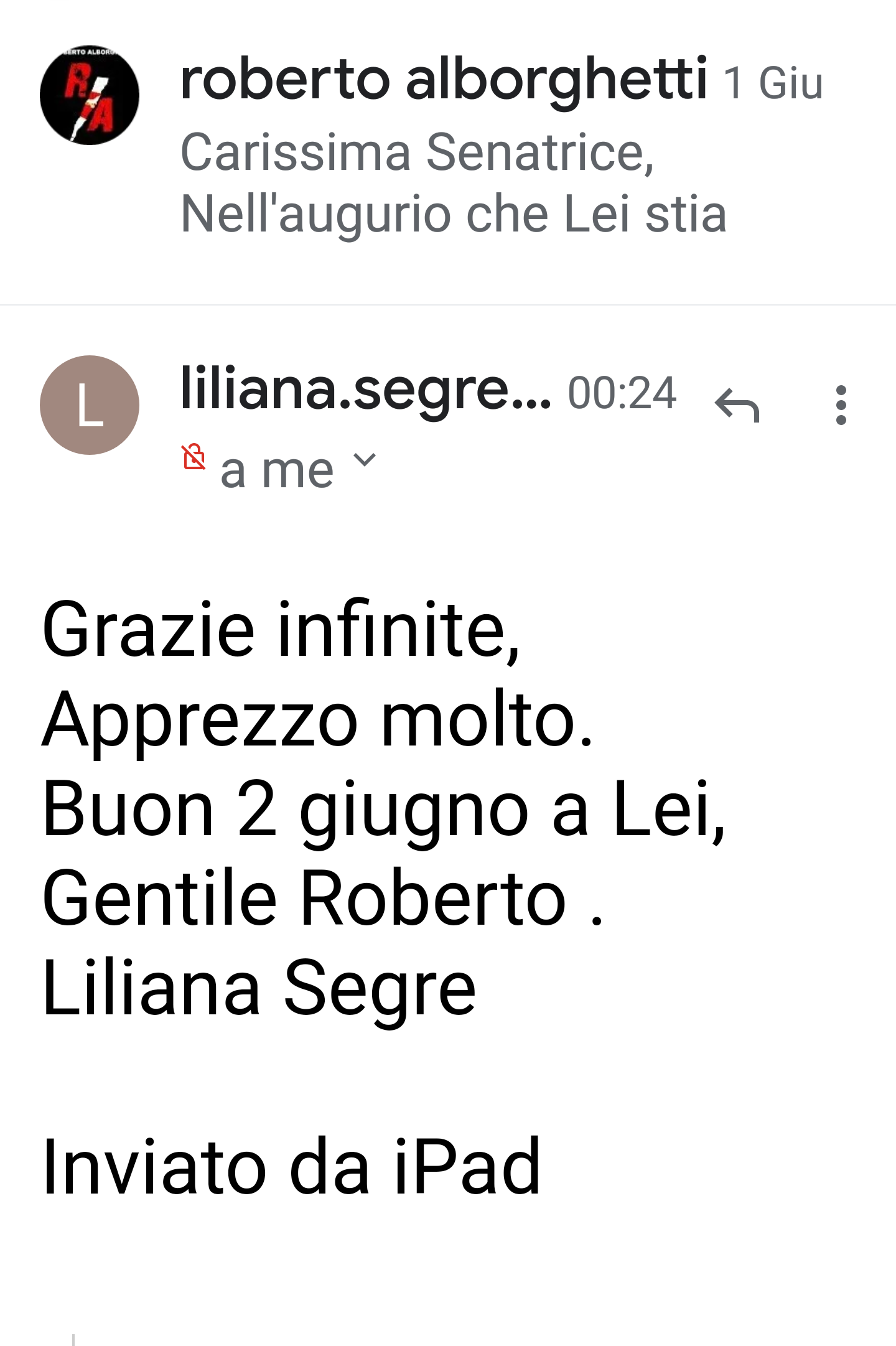Open roberto alborghetti's profile avatar
Viewport: 896px width, 1346px height.
pos(90,95)
